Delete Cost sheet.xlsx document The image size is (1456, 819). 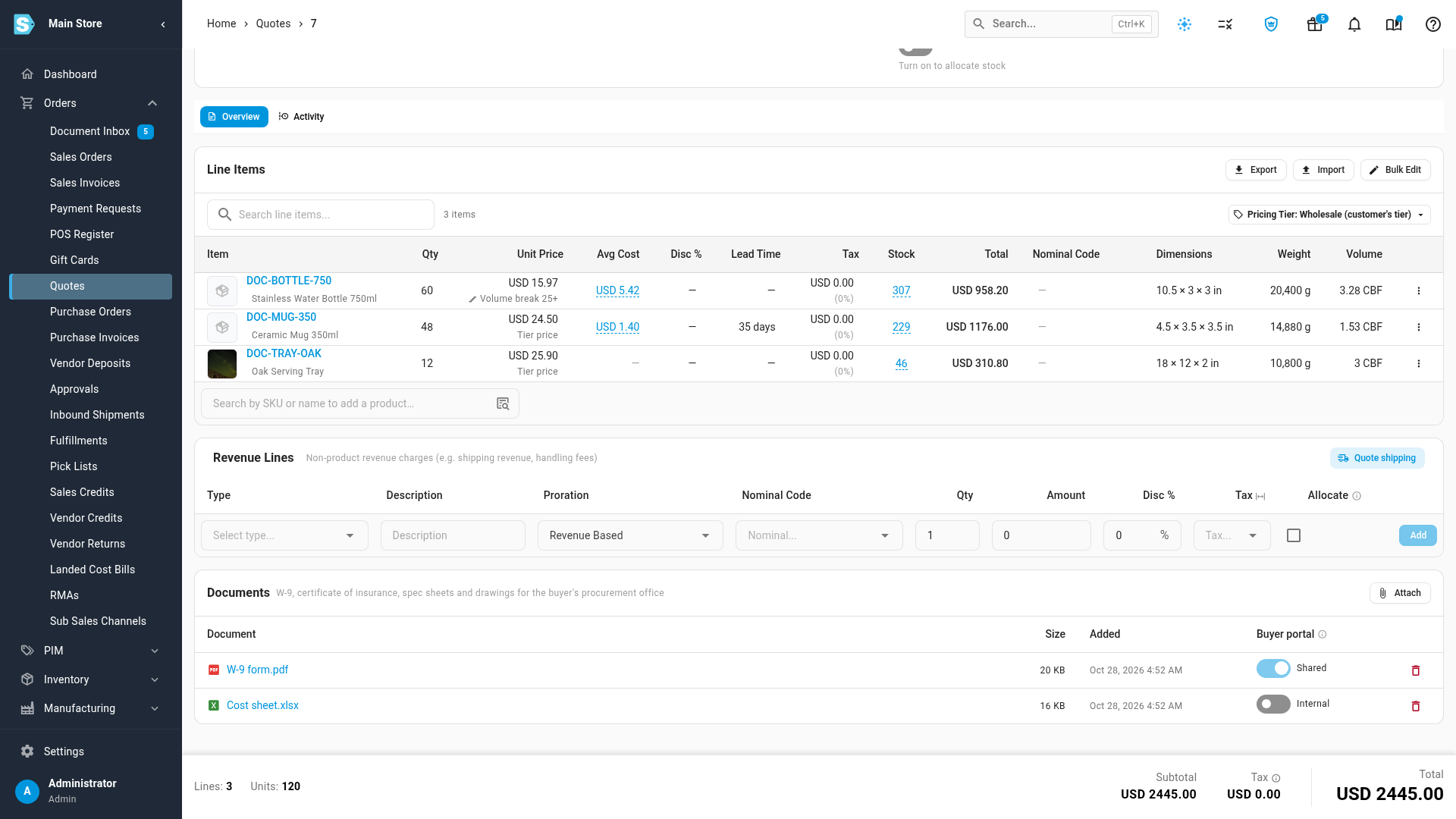[1415, 706]
